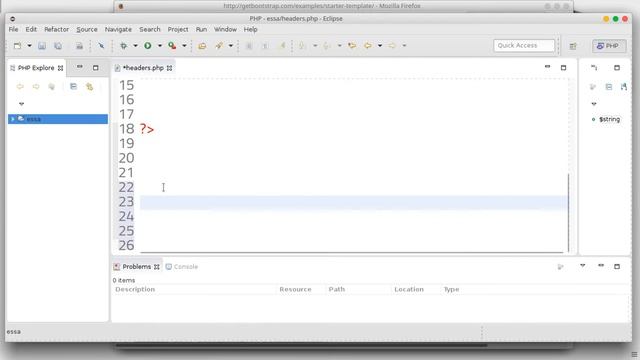This screenshot has height=360, width=640.
Task: Click the Search pencil toolbar icon
Action: [219, 46]
